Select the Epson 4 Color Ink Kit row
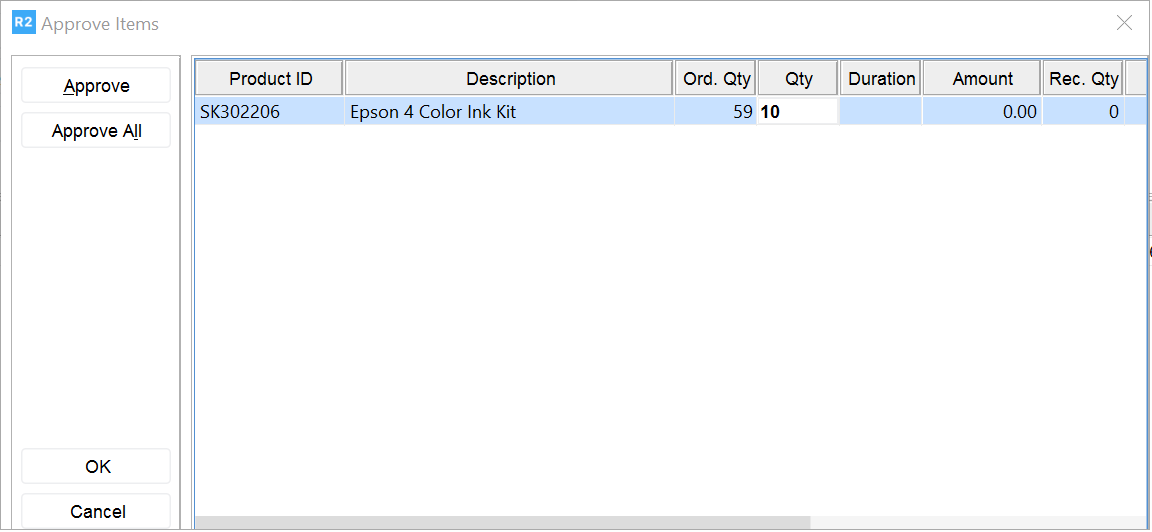 (510, 112)
